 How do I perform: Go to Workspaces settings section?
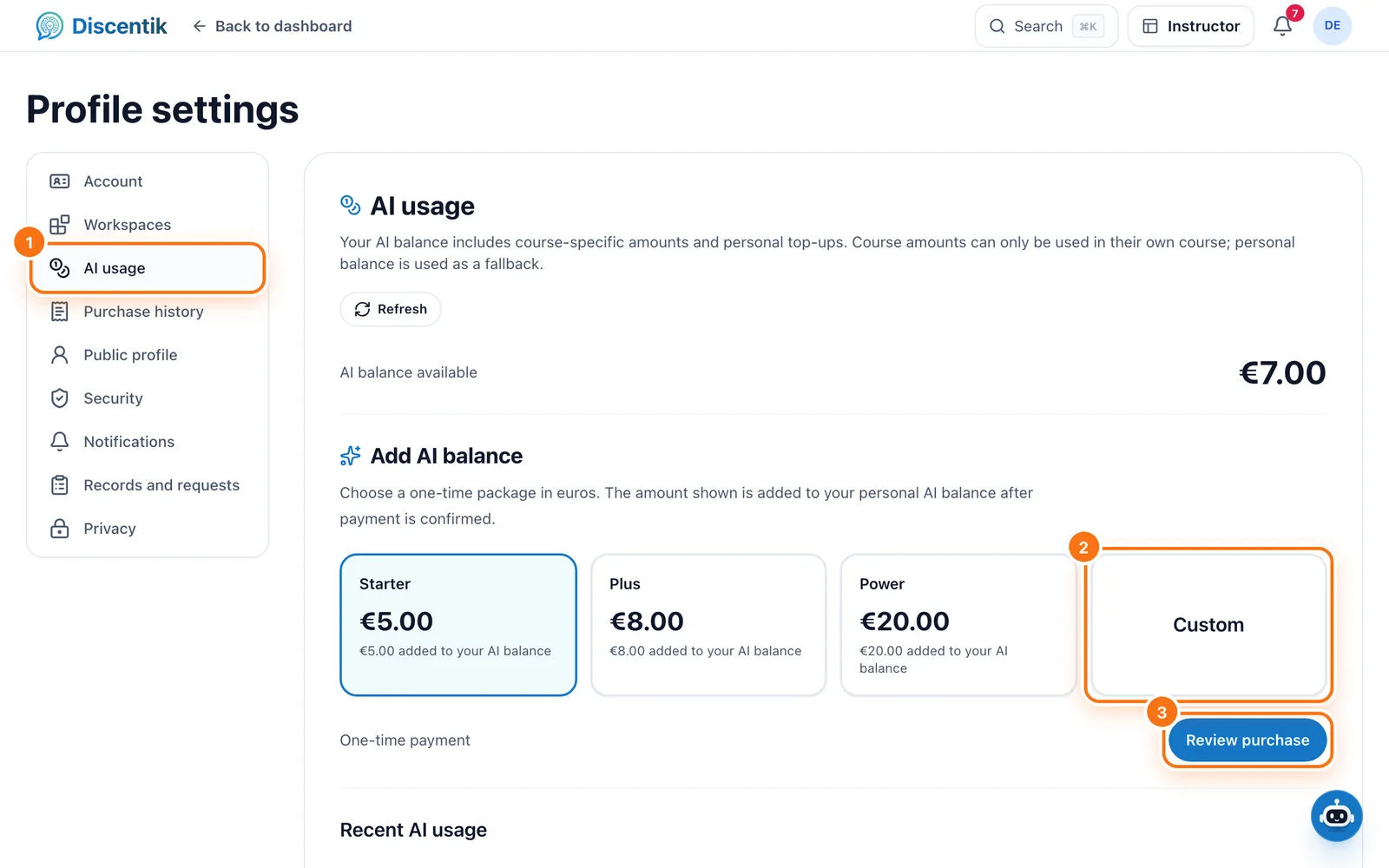point(148,225)
